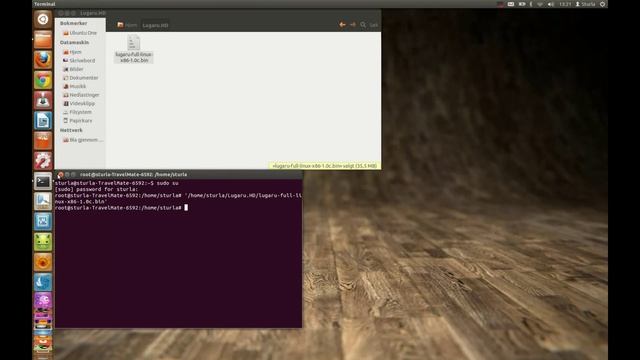The image size is (640, 360).
Task: Click the clock in the top panel
Action: click(565, 4)
